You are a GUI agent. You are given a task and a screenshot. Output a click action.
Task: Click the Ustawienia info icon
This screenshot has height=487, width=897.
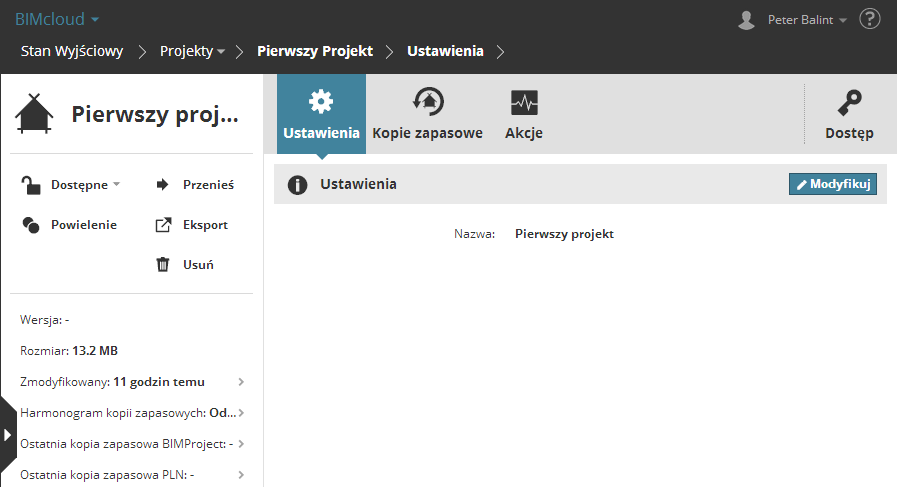pyautogui.click(x=297, y=185)
